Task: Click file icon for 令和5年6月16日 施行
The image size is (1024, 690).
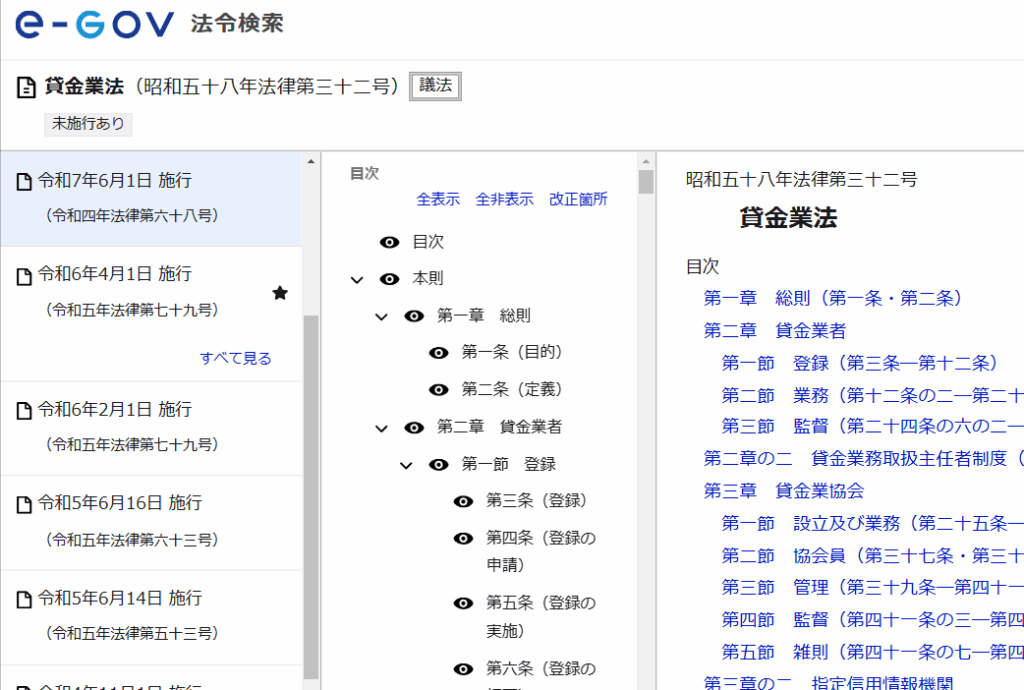Action: [x=25, y=504]
